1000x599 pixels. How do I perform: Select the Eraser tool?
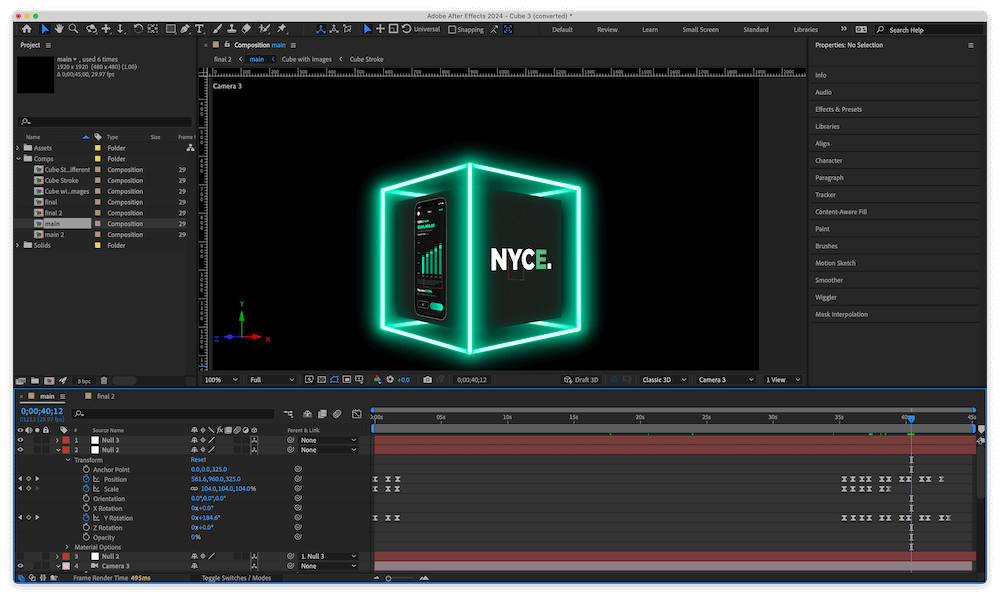(247, 29)
